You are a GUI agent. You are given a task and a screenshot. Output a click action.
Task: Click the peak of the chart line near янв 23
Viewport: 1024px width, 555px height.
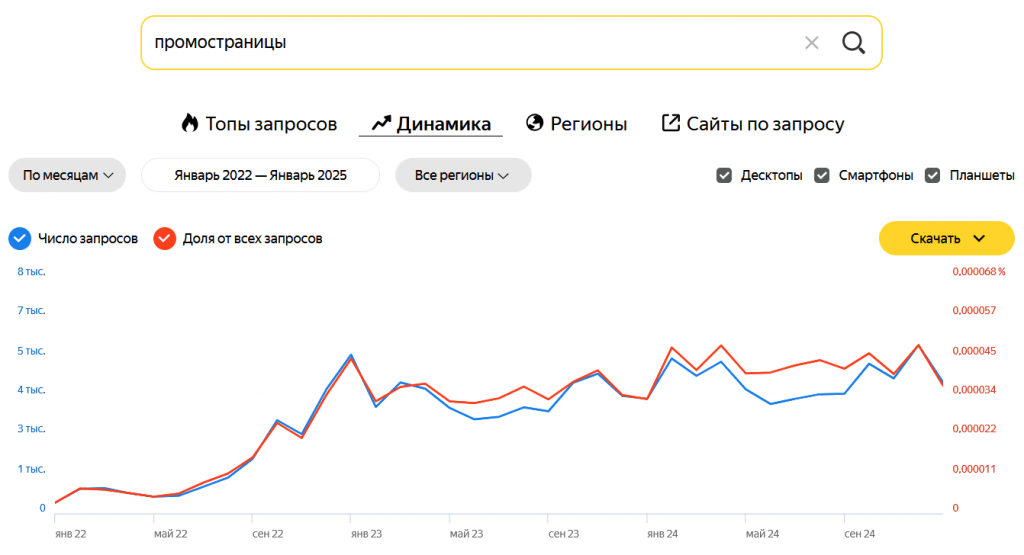(x=351, y=355)
